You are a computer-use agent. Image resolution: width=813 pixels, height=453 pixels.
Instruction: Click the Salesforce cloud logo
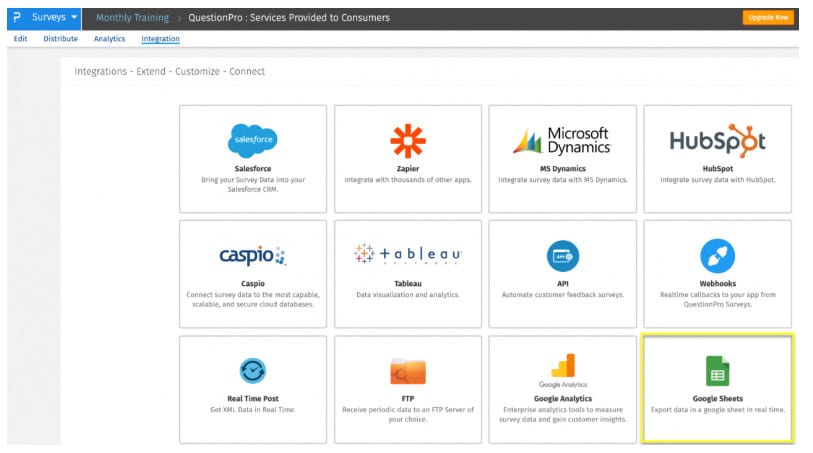[x=253, y=140]
